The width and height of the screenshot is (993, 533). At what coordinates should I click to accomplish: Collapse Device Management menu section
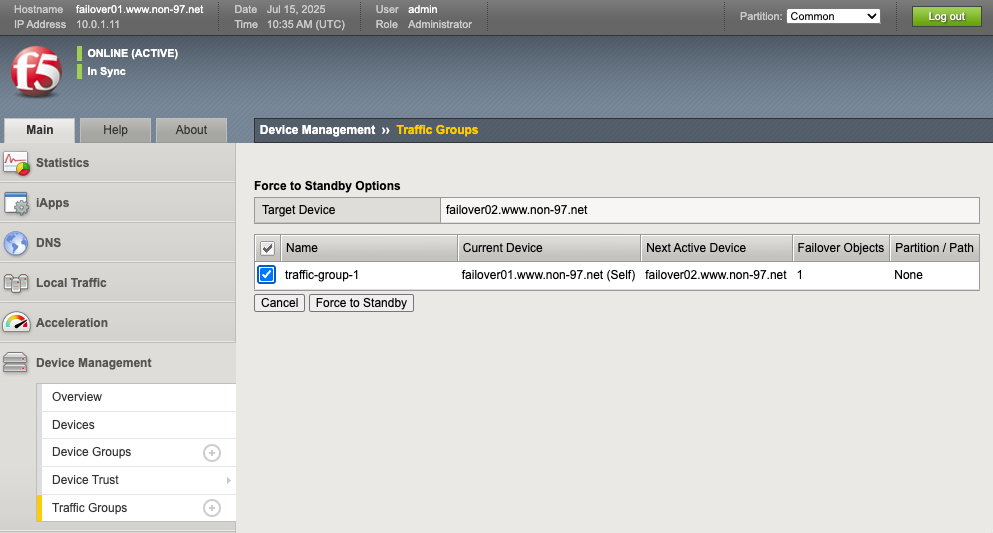point(118,363)
